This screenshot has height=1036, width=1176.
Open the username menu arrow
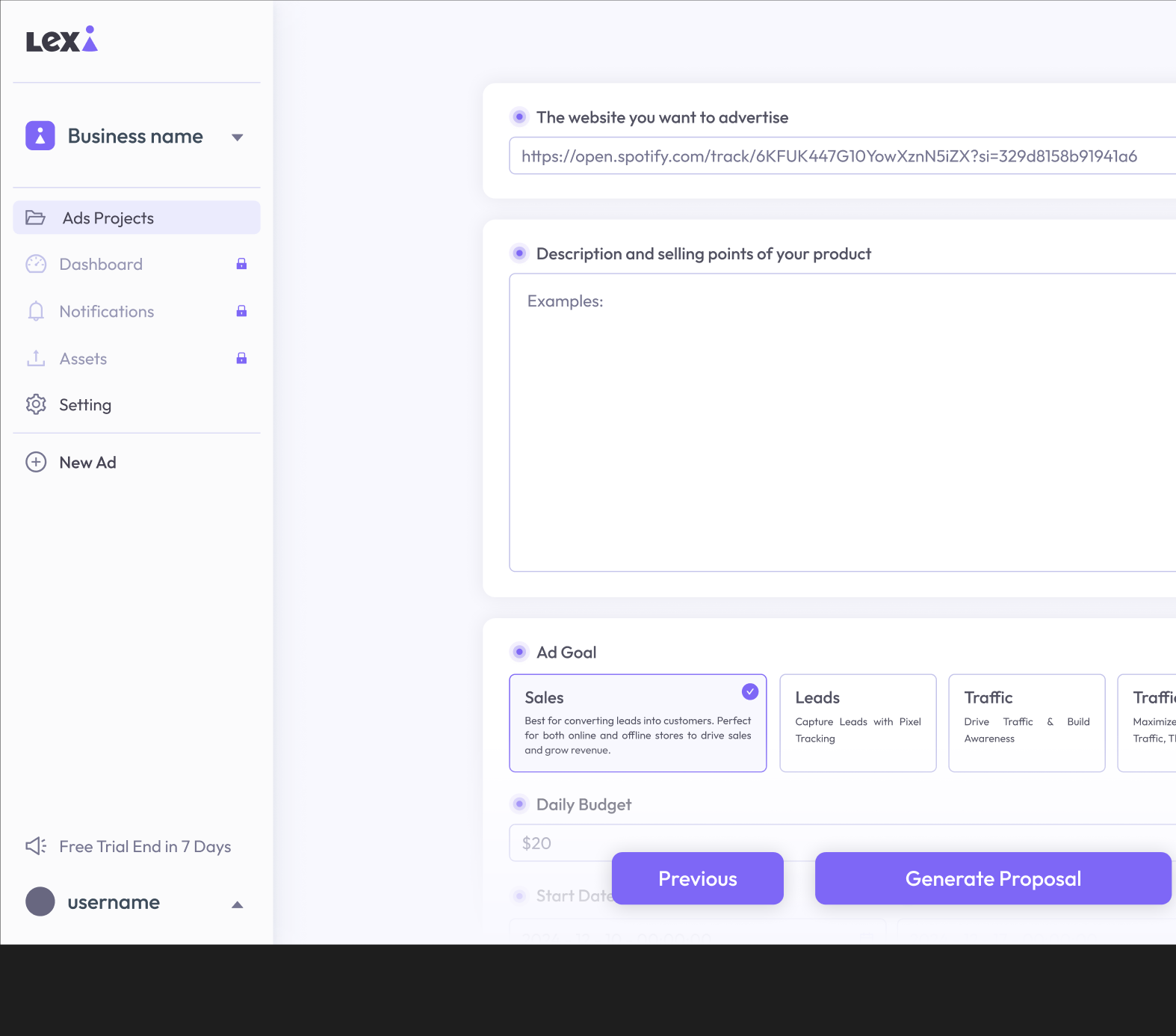[x=238, y=904]
